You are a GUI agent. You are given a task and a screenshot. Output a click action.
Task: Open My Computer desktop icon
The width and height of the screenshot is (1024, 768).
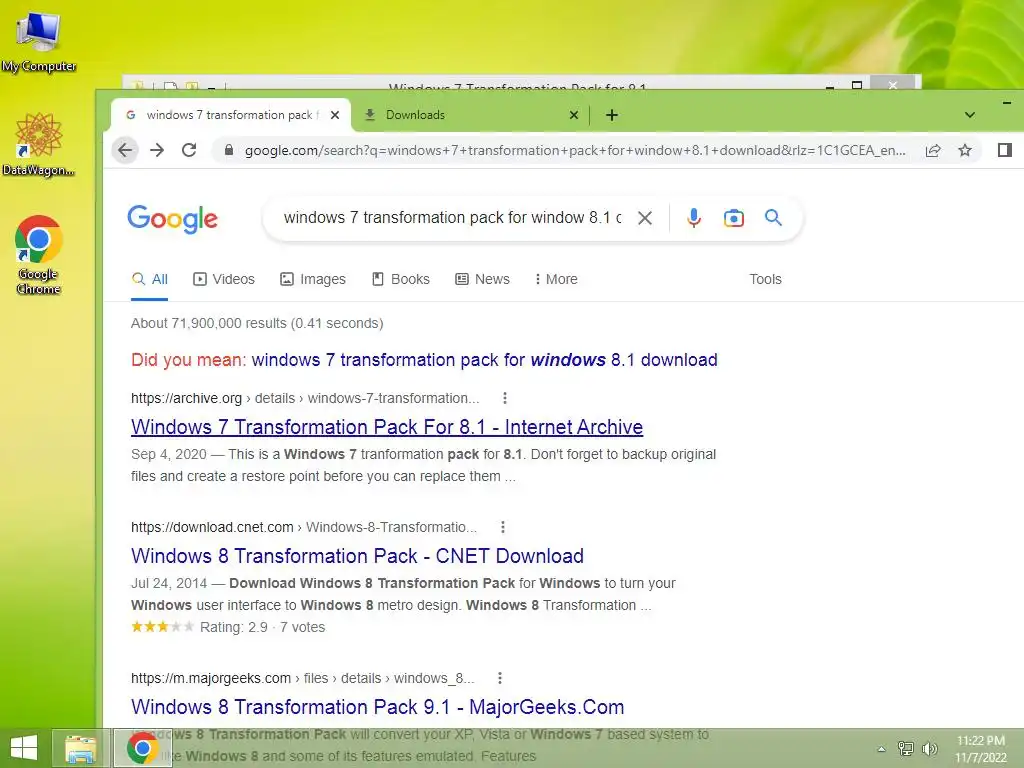39,40
